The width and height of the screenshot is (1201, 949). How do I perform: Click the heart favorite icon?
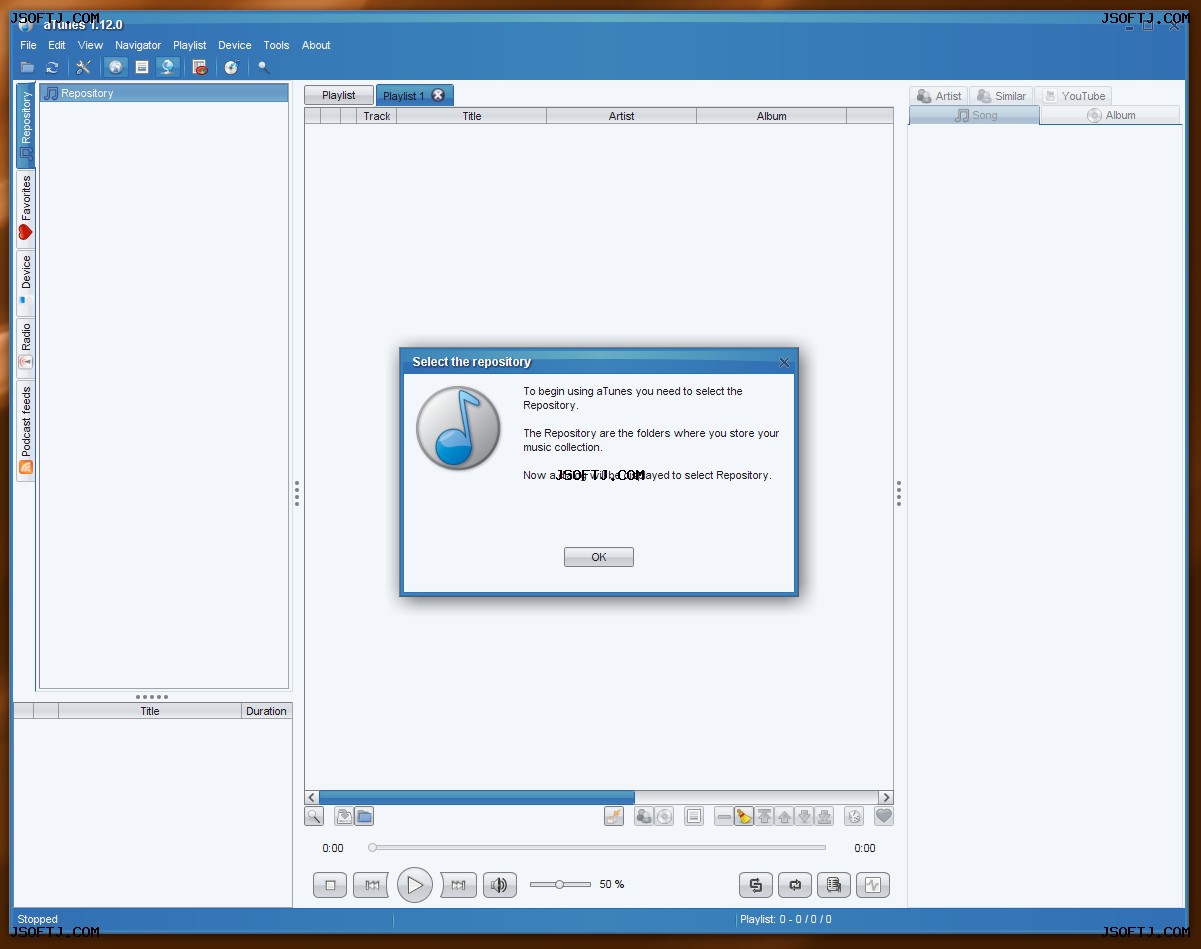[884, 816]
